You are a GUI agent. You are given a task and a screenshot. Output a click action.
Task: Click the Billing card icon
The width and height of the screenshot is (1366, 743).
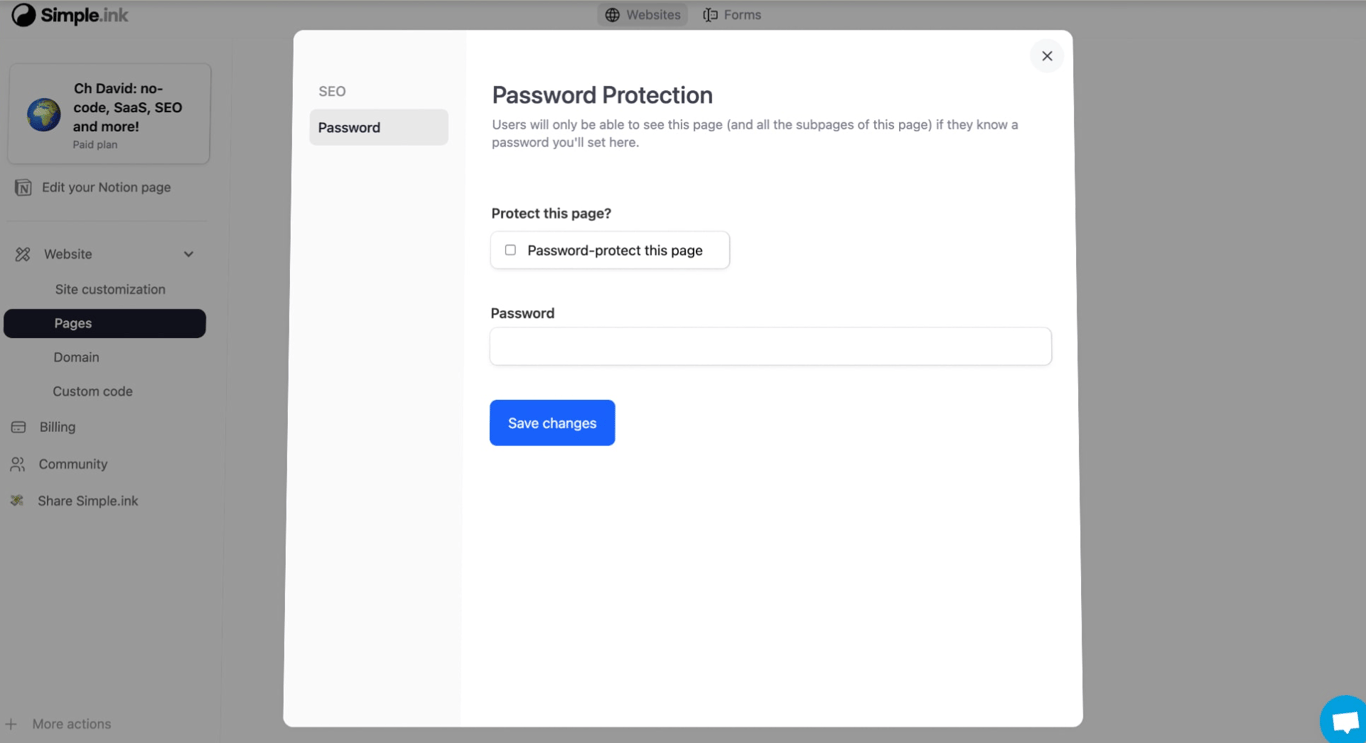[x=19, y=427]
